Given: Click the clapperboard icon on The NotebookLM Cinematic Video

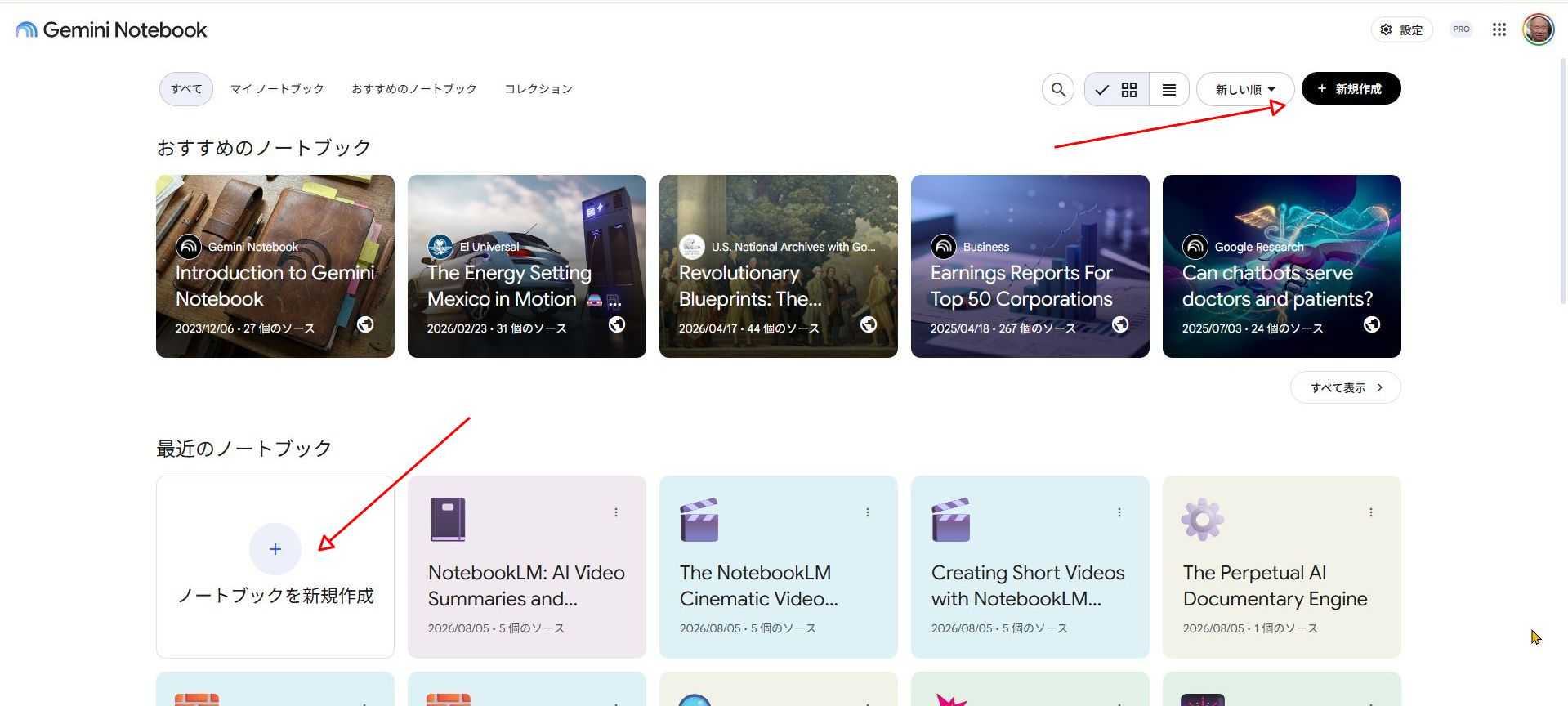Looking at the screenshot, I should pyautogui.click(x=699, y=520).
